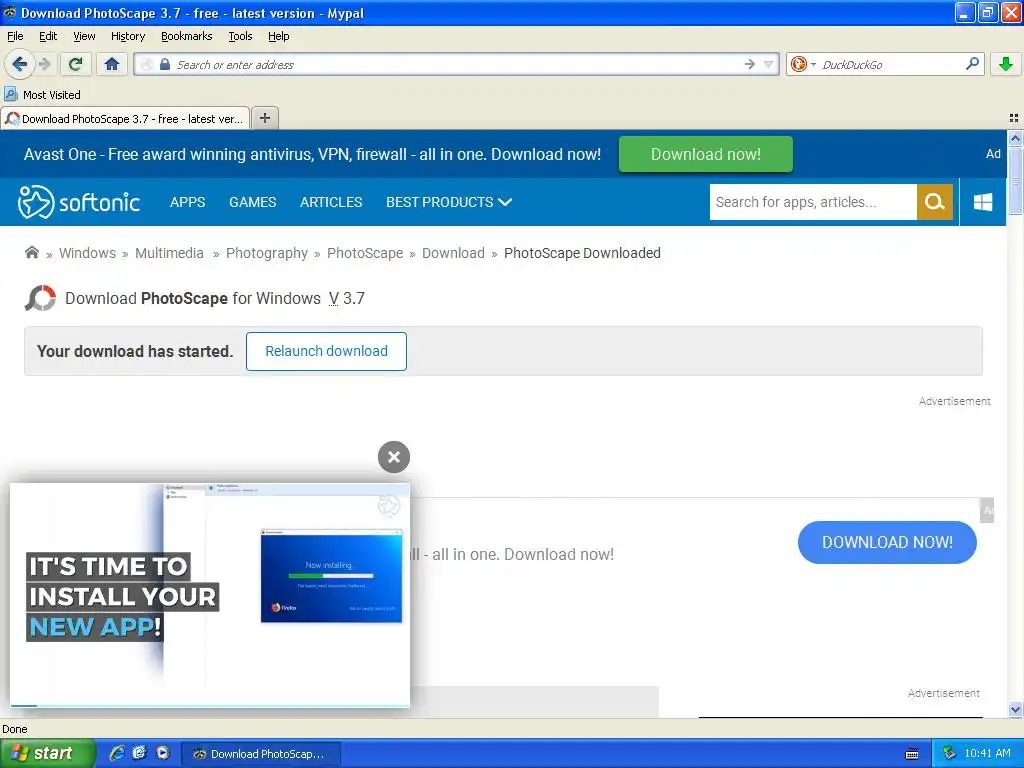This screenshot has width=1024, height=768.
Task: Click the green Download now! Avast button
Action: [705, 154]
